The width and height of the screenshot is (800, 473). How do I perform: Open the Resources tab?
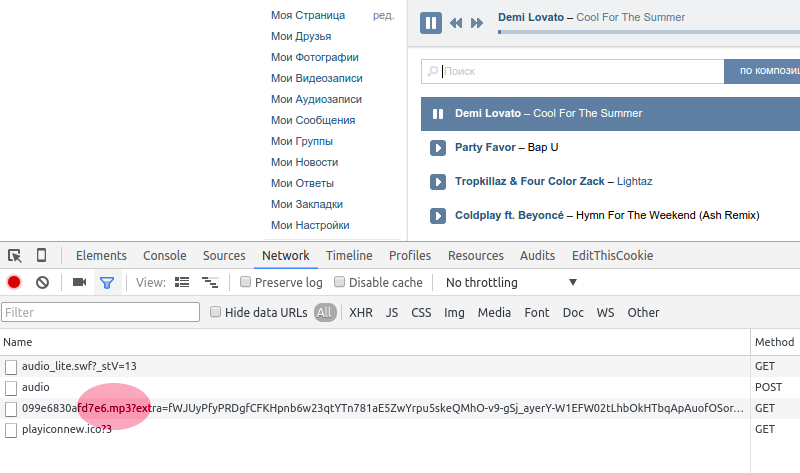pyautogui.click(x=476, y=256)
